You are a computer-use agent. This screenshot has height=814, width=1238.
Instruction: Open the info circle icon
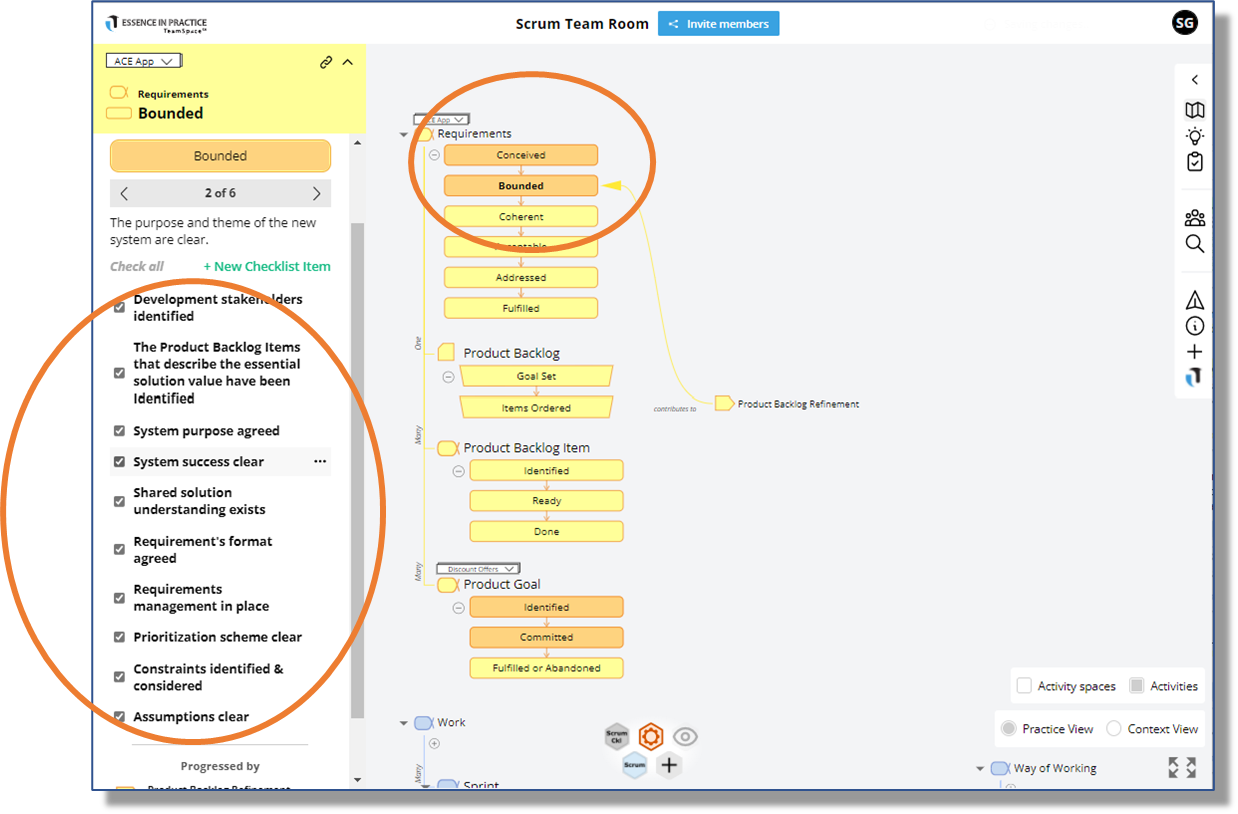(x=1194, y=326)
